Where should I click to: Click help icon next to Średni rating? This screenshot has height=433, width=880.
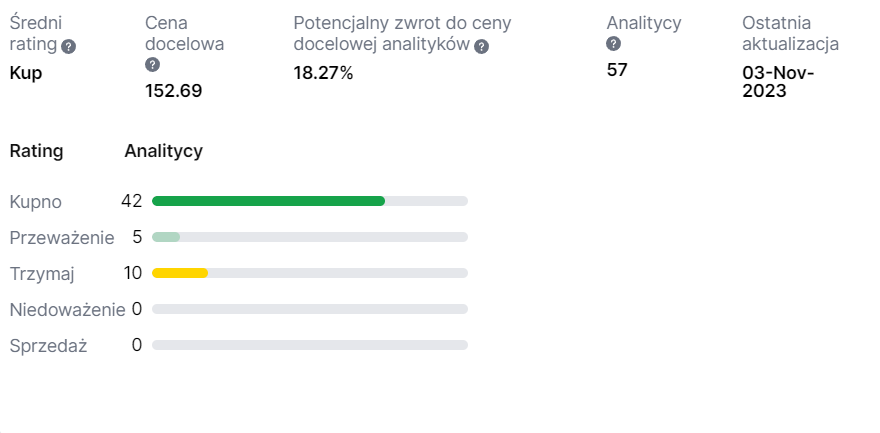tap(69, 46)
